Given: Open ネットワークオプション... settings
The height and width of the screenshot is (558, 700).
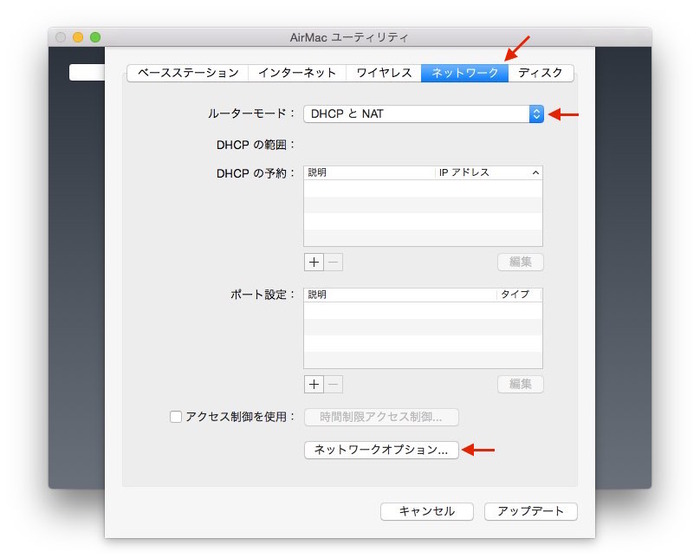Looking at the screenshot, I should pyautogui.click(x=381, y=450).
